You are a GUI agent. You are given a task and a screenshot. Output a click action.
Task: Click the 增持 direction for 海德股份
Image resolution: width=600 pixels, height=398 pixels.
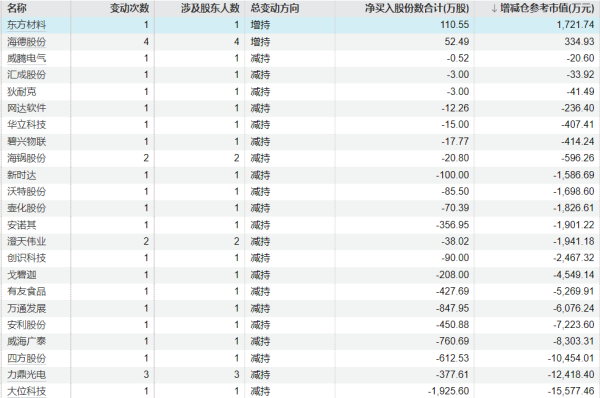click(260, 42)
